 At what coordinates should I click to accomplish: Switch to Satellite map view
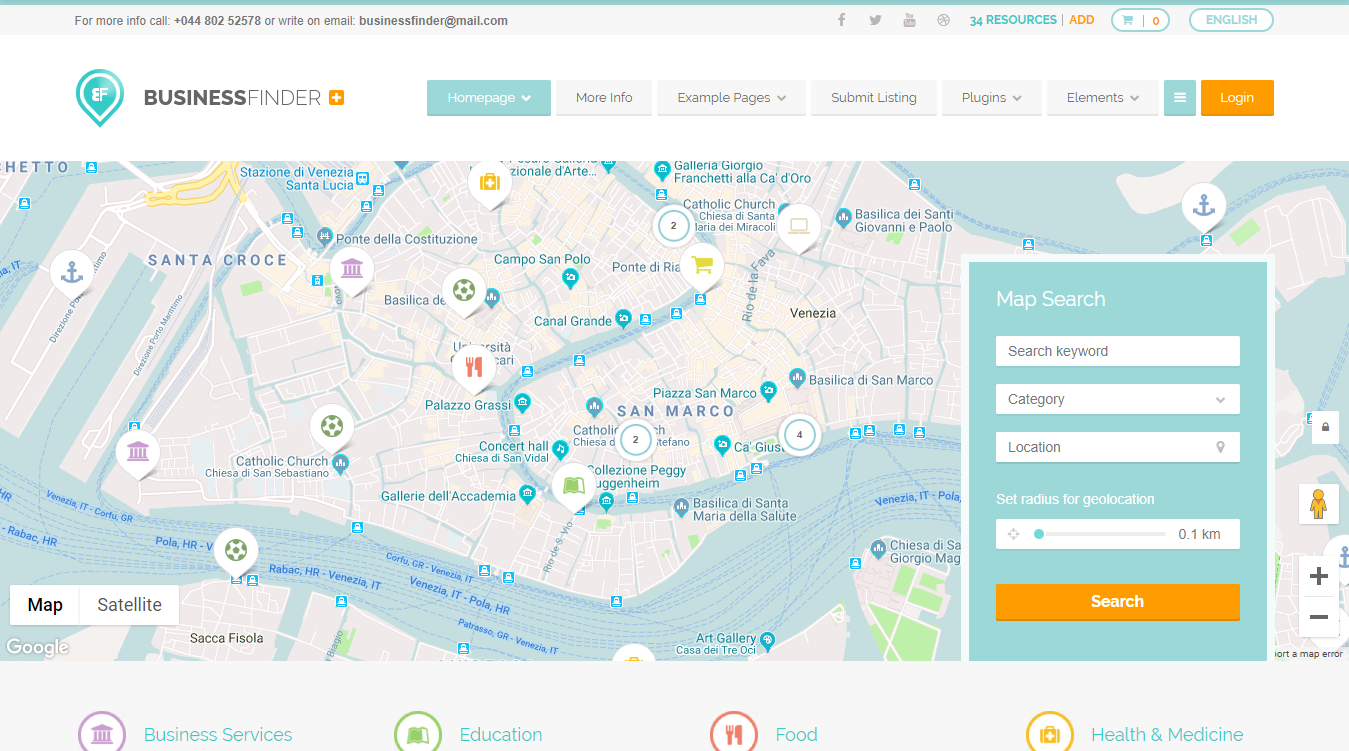(129, 605)
